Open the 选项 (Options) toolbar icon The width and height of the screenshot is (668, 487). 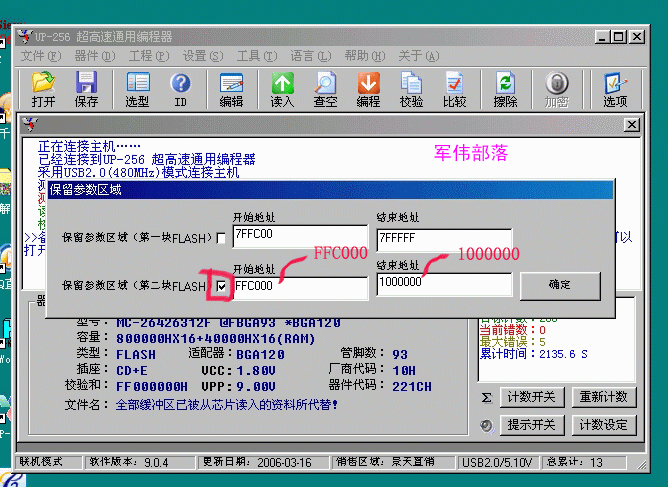click(x=615, y=89)
